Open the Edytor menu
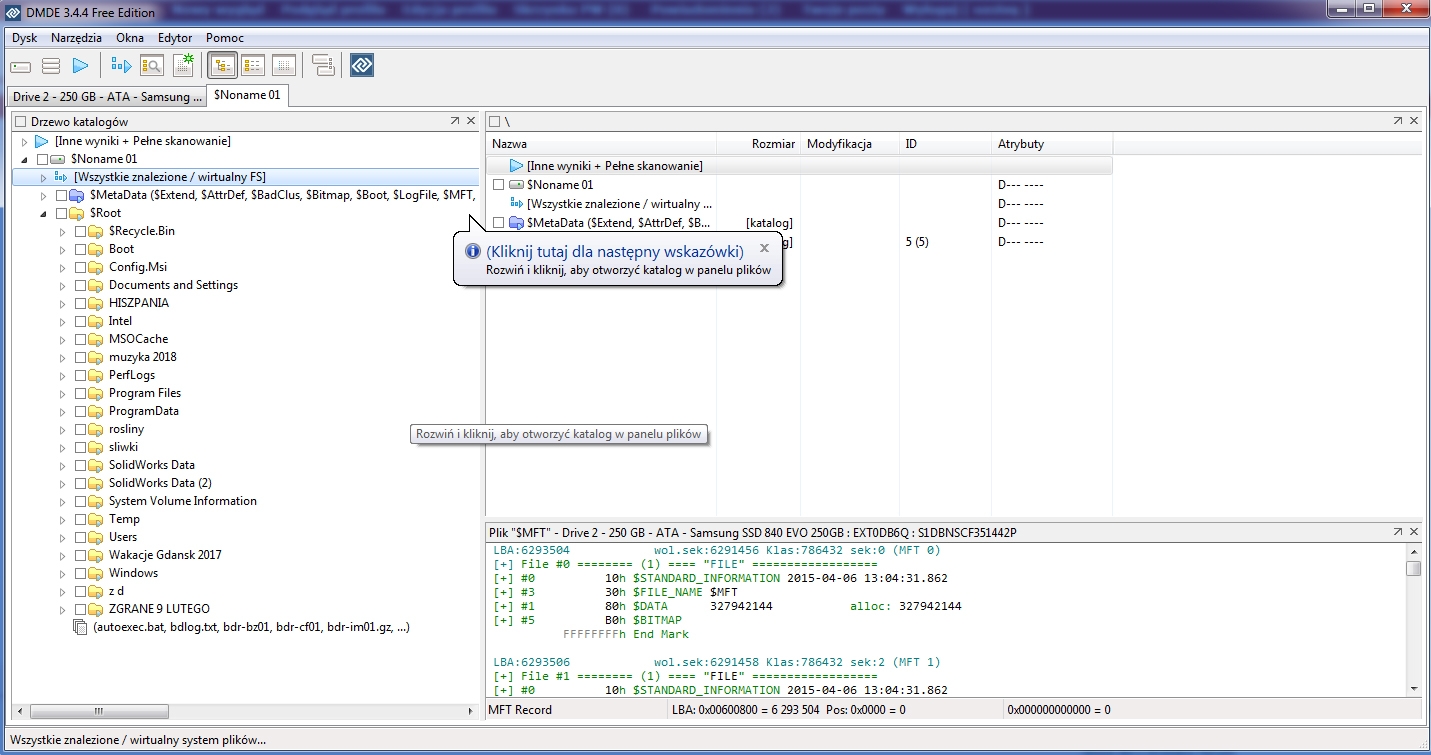The width and height of the screenshot is (1431, 755). coord(175,38)
